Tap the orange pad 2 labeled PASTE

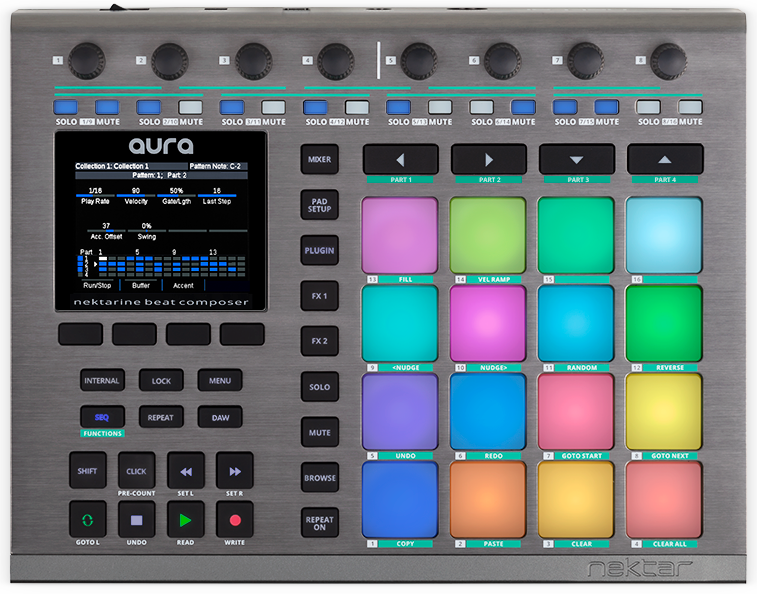coord(488,499)
